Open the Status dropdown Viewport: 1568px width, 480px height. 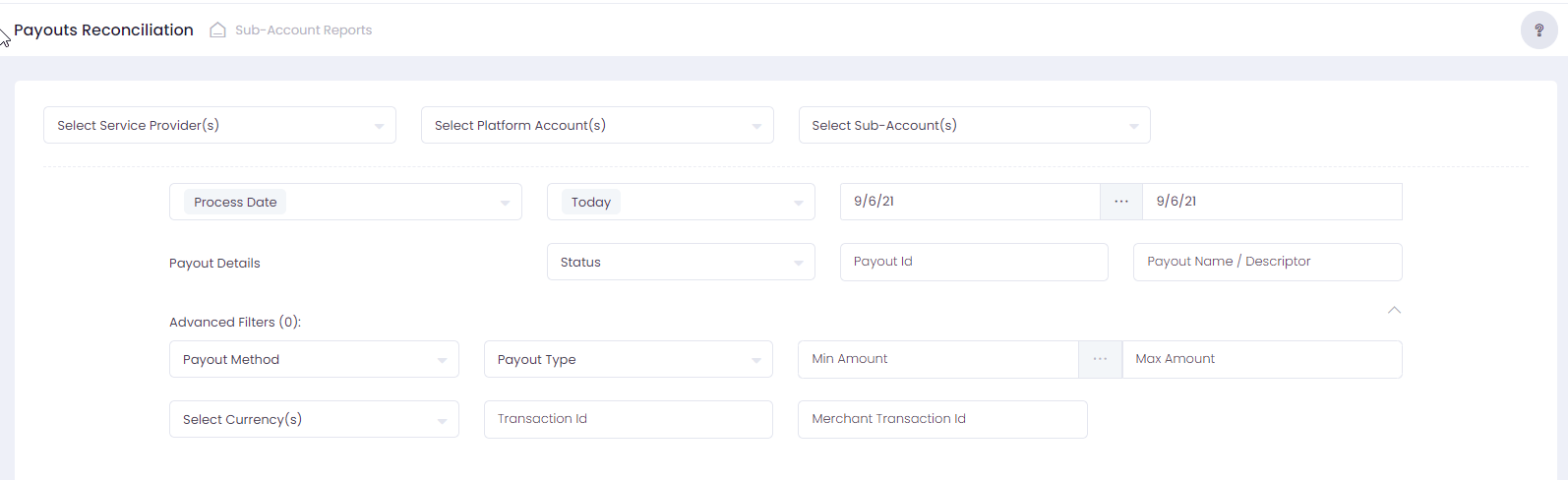[x=681, y=262]
